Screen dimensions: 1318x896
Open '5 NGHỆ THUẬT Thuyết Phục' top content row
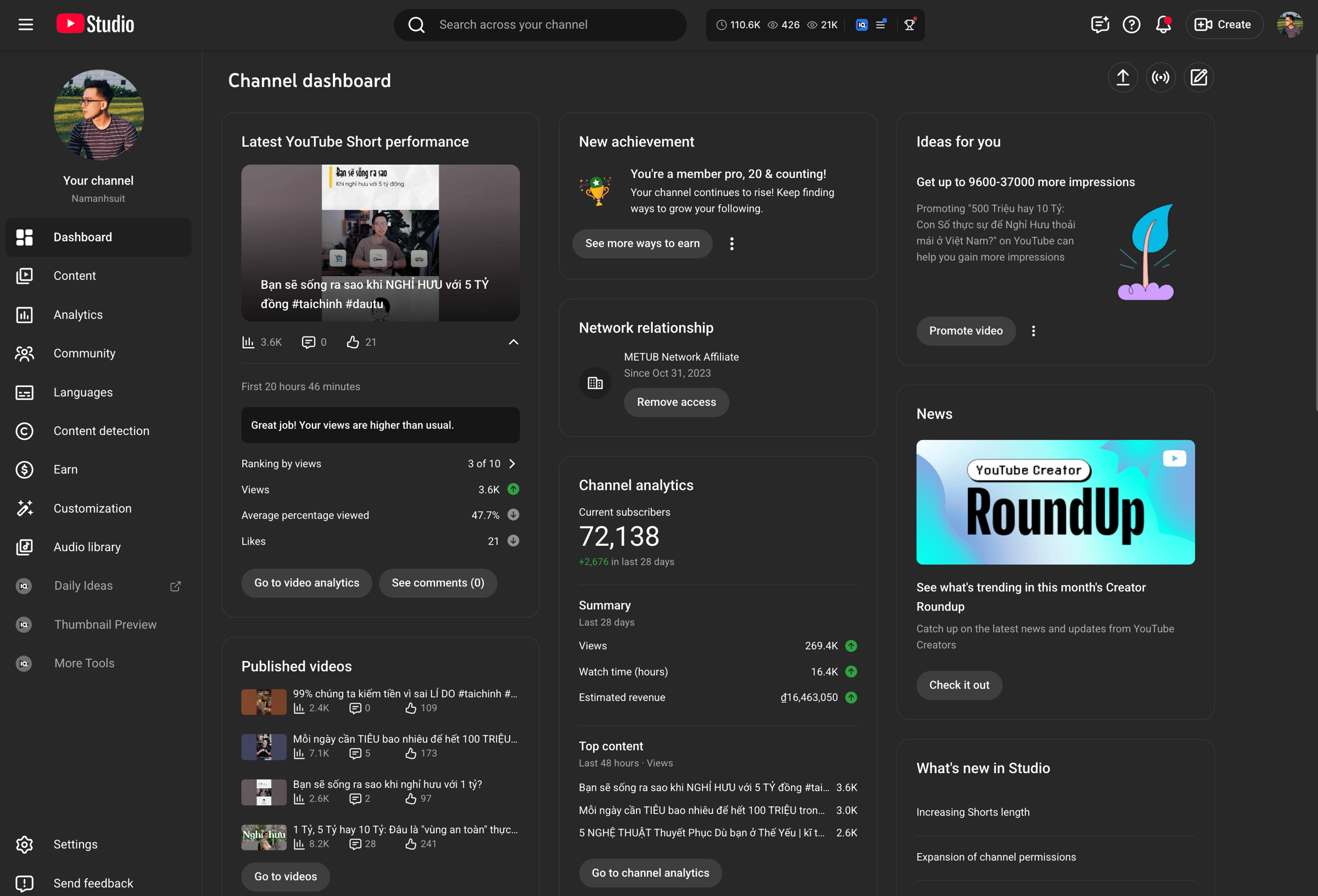pyautogui.click(x=718, y=832)
